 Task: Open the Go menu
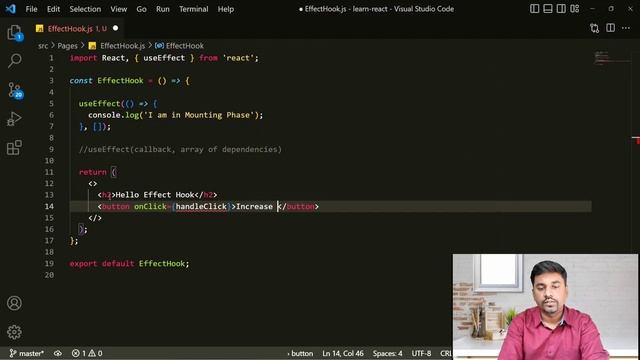pos(141,9)
